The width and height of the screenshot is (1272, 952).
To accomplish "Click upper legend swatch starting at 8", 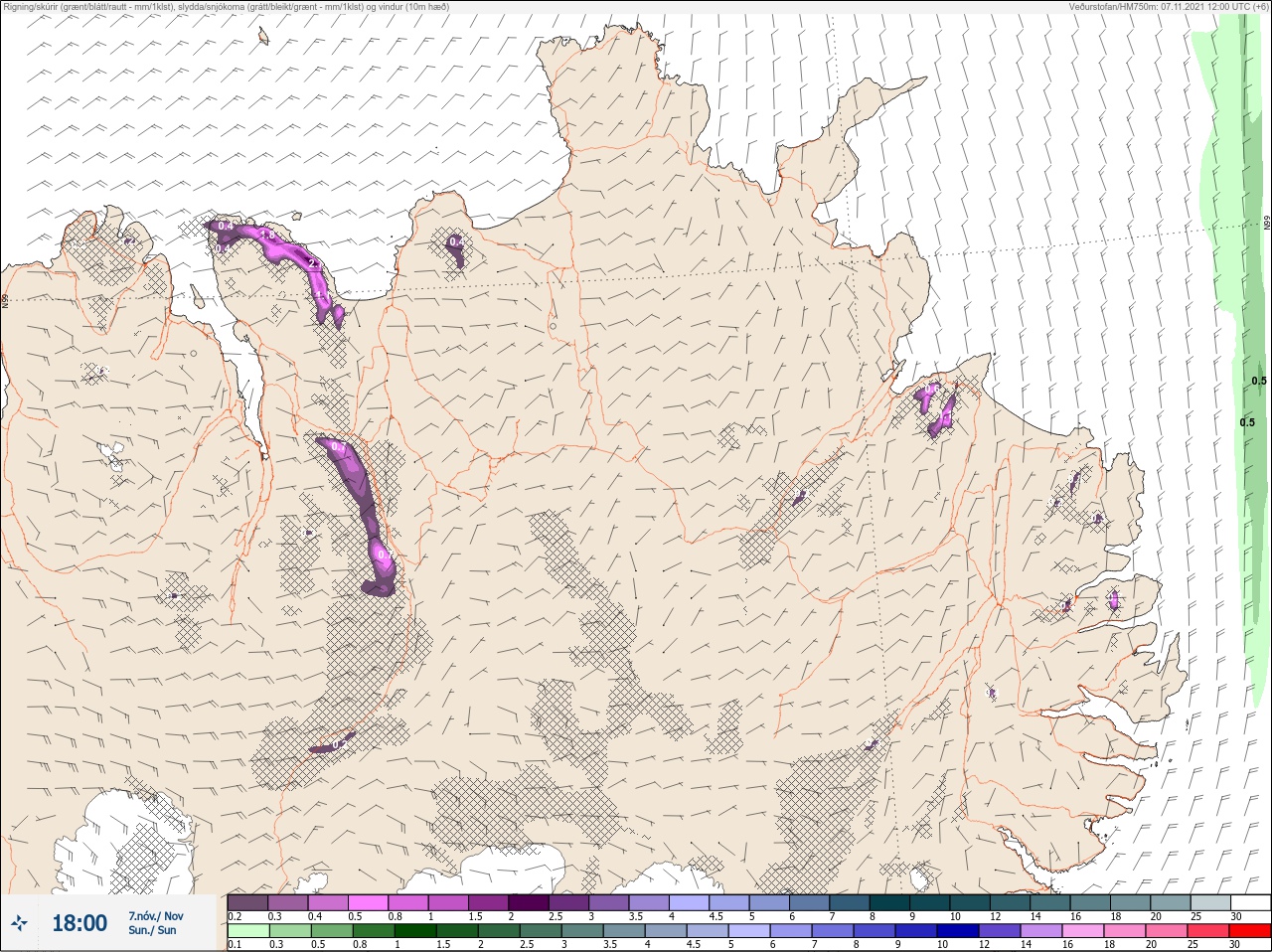I will [x=889, y=902].
